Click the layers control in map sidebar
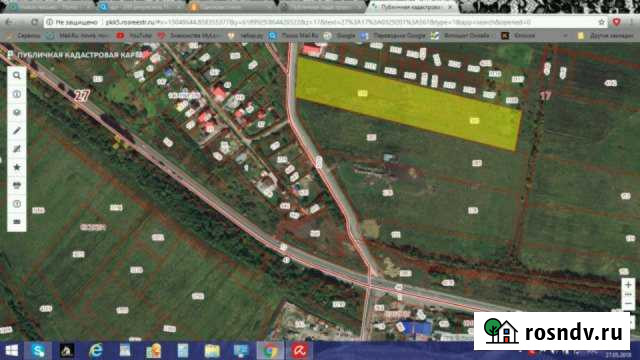The height and width of the screenshot is (360, 640). click(17, 112)
